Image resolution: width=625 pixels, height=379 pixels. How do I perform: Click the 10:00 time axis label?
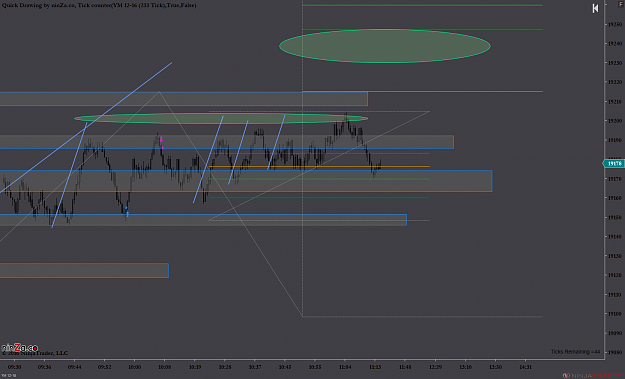coord(134,367)
